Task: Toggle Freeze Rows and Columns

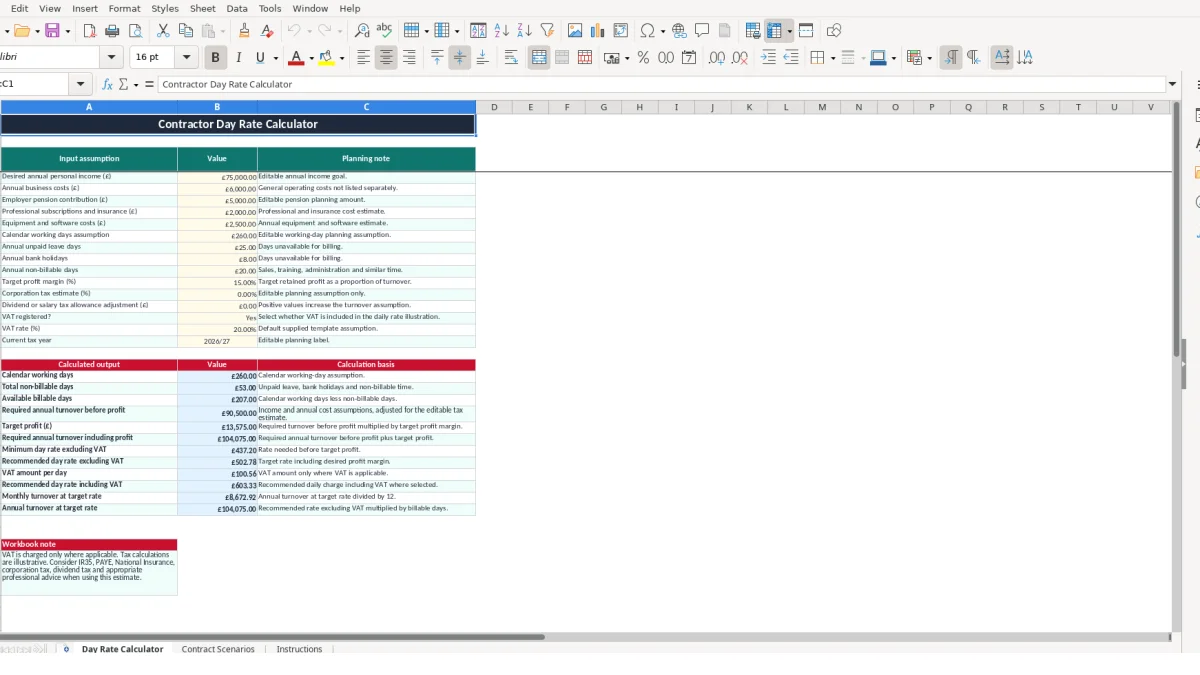Action: click(x=774, y=31)
